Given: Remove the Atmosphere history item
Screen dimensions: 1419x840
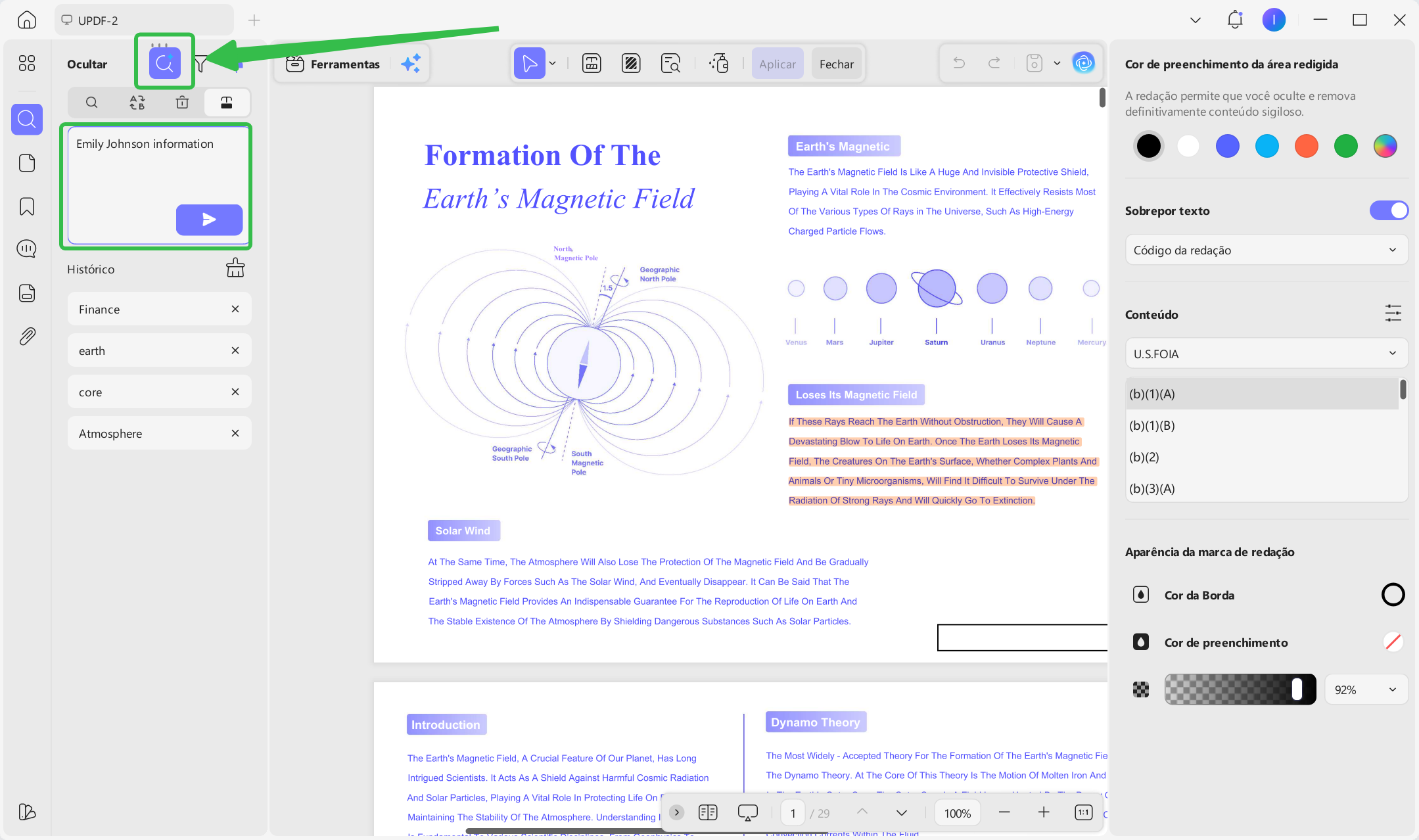Looking at the screenshot, I should point(235,433).
